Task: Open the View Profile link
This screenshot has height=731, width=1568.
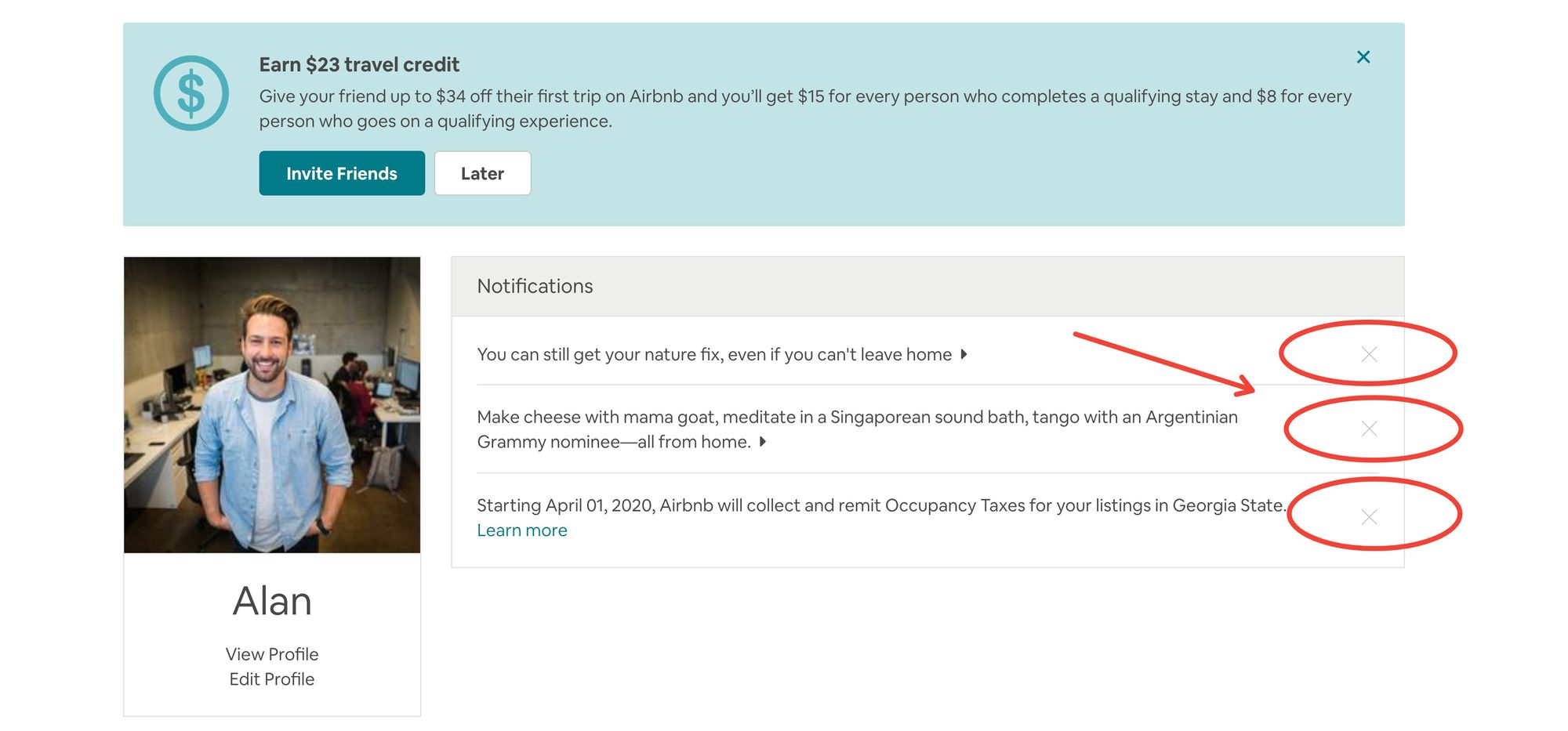Action: click(x=272, y=654)
